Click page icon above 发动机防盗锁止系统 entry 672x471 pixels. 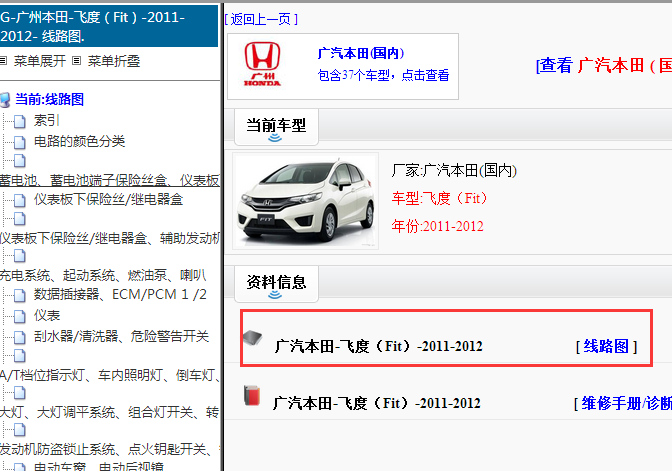pos(19,429)
